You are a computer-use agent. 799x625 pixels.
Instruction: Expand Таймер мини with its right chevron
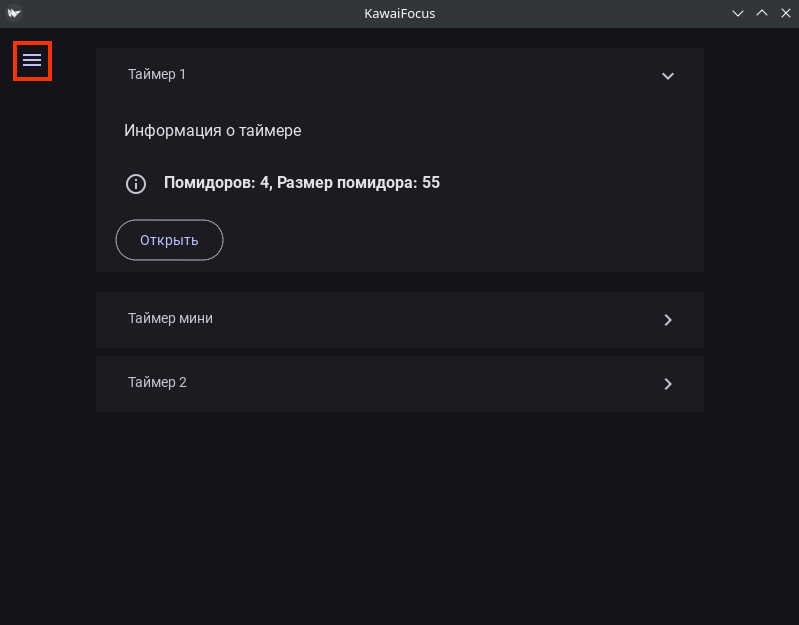pyautogui.click(x=668, y=320)
